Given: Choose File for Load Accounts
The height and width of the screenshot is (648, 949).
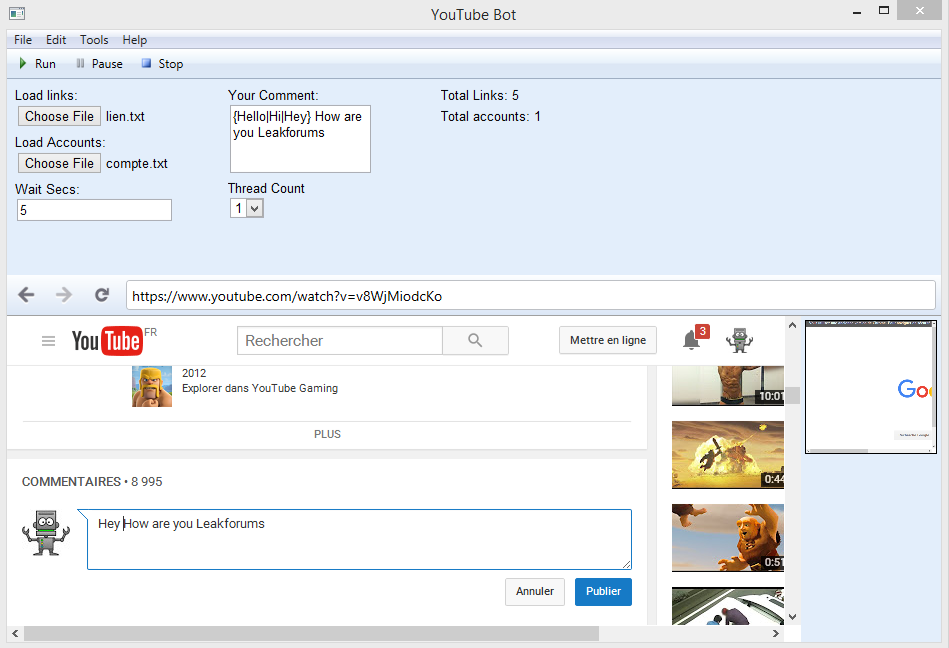Looking at the screenshot, I should 59,163.
